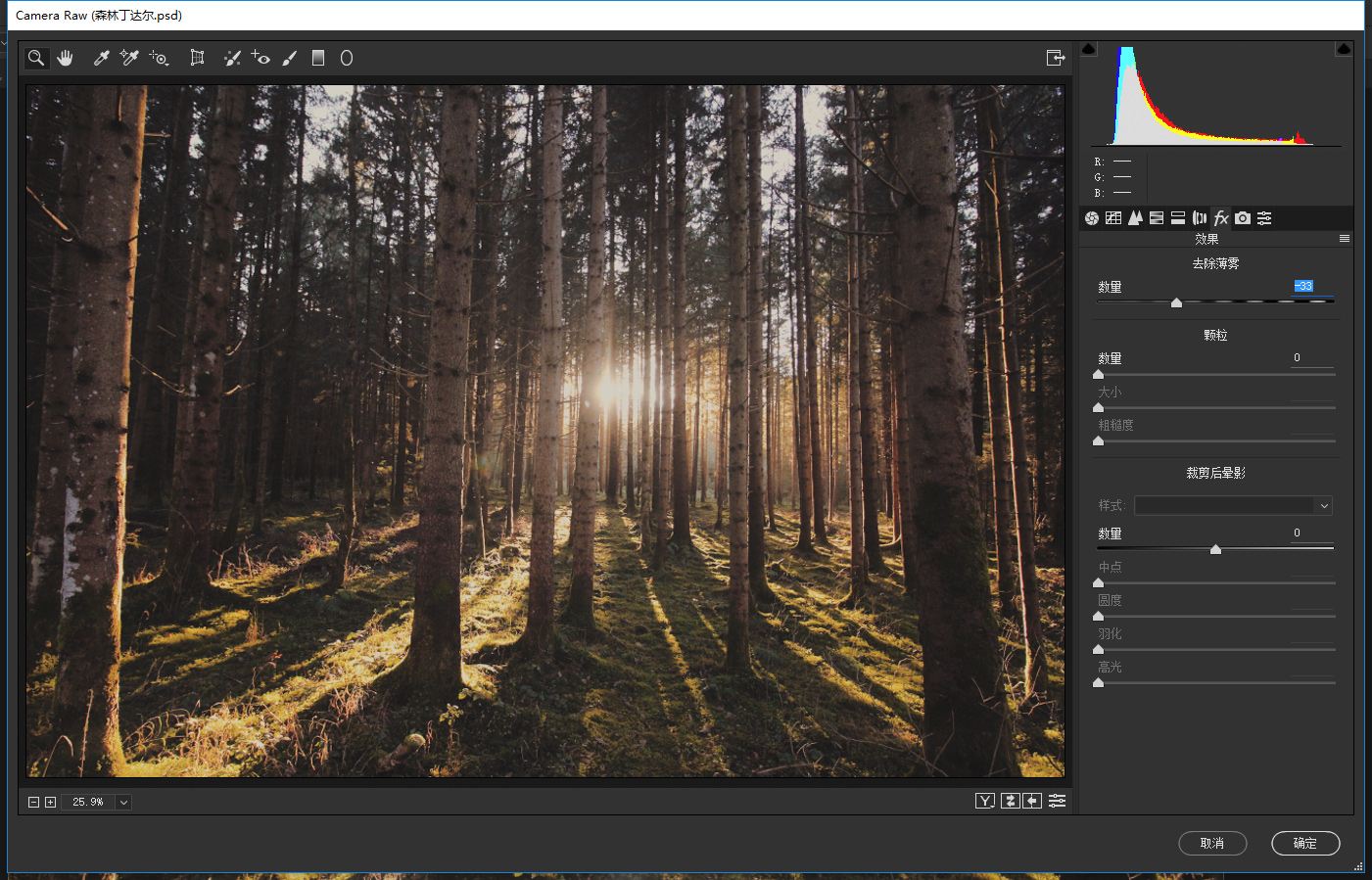Select the Hand tool
The width and height of the screenshot is (1372, 880).
tap(65, 59)
